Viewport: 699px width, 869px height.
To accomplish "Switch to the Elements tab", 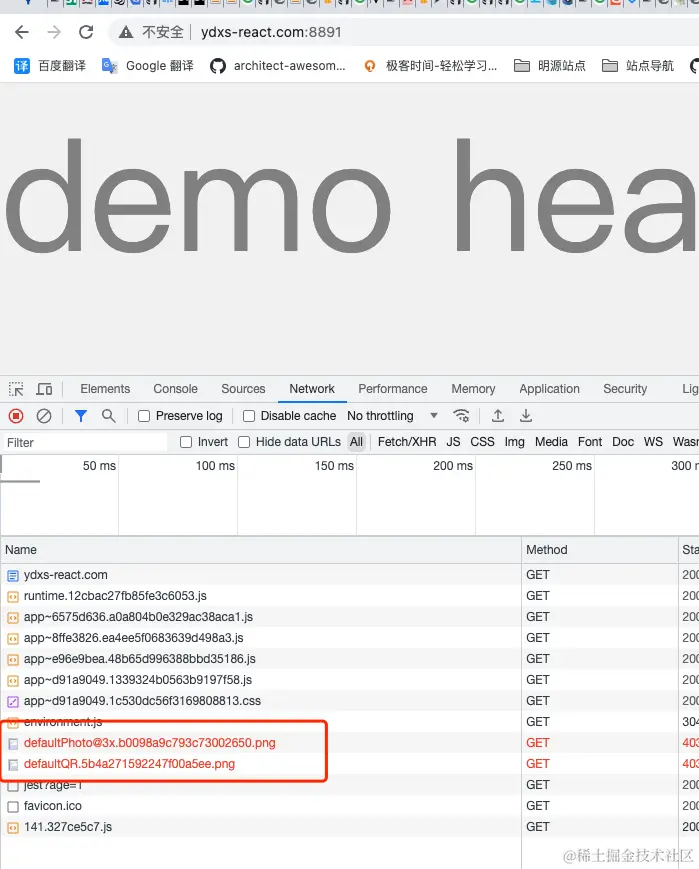I will coord(105,389).
